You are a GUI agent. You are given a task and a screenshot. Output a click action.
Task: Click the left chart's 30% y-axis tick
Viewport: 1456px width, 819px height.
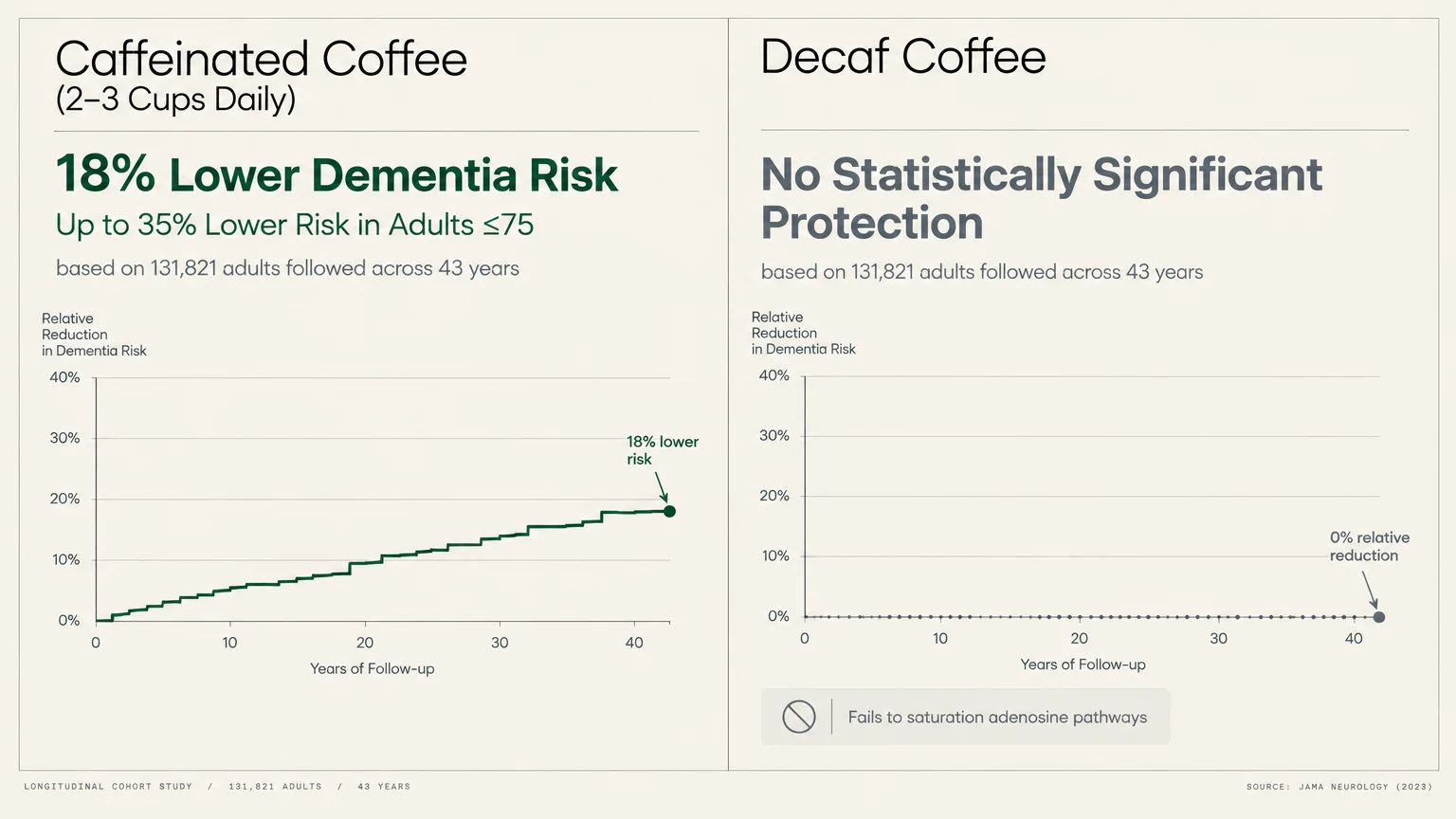coord(64,438)
